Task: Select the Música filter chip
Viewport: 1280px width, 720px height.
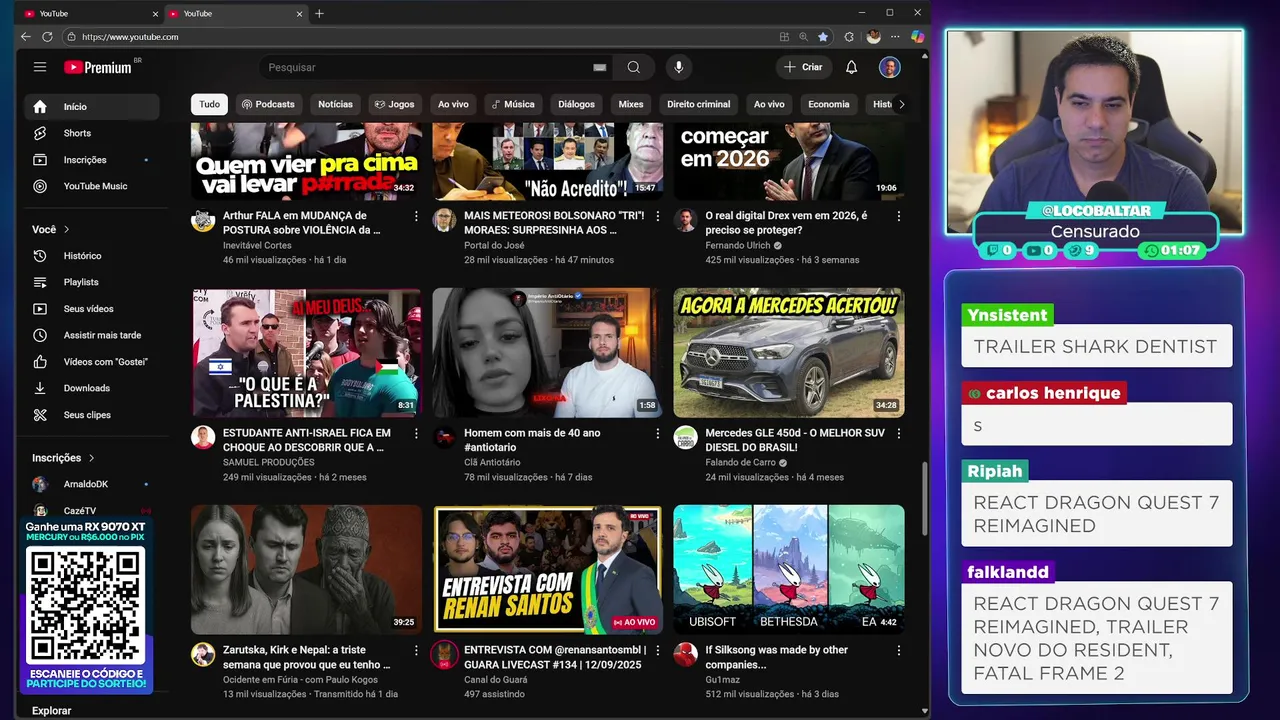Action: (512, 104)
